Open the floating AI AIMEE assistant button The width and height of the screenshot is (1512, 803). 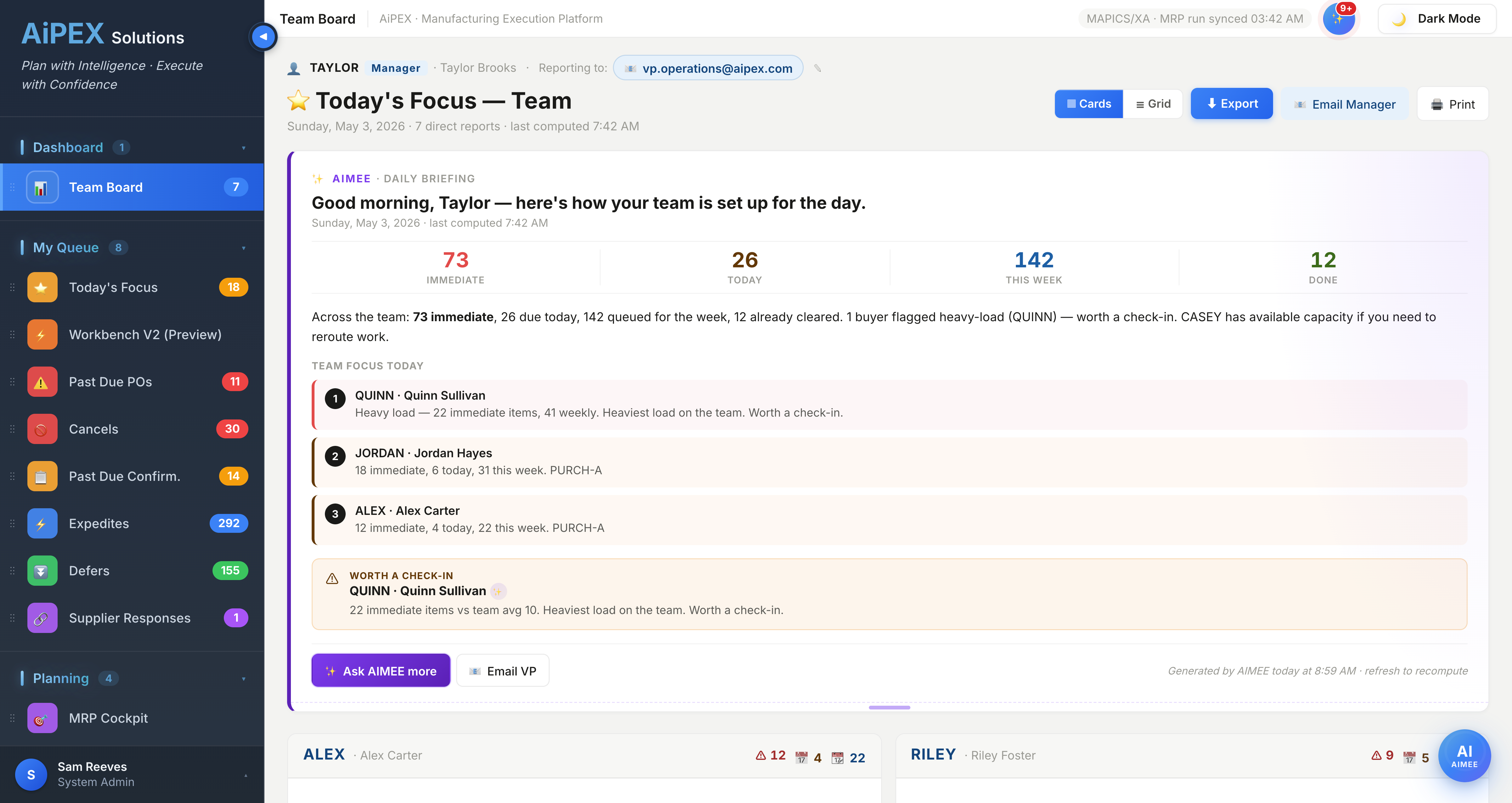pyautogui.click(x=1464, y=756)
